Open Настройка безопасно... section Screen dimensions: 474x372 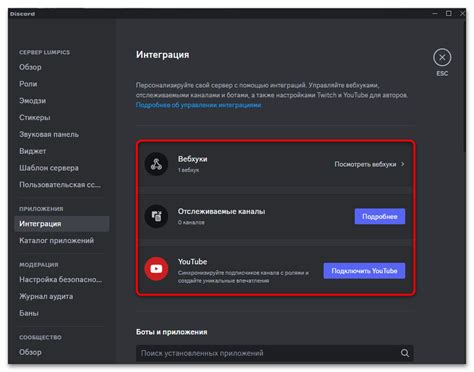pos(61,279)
